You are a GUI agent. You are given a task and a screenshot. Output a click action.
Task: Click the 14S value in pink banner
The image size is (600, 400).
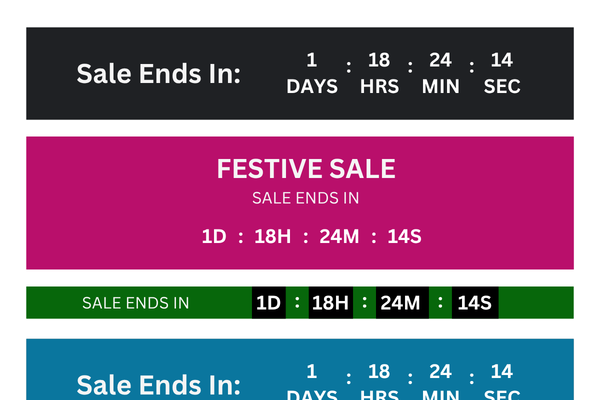coord(404,237)
